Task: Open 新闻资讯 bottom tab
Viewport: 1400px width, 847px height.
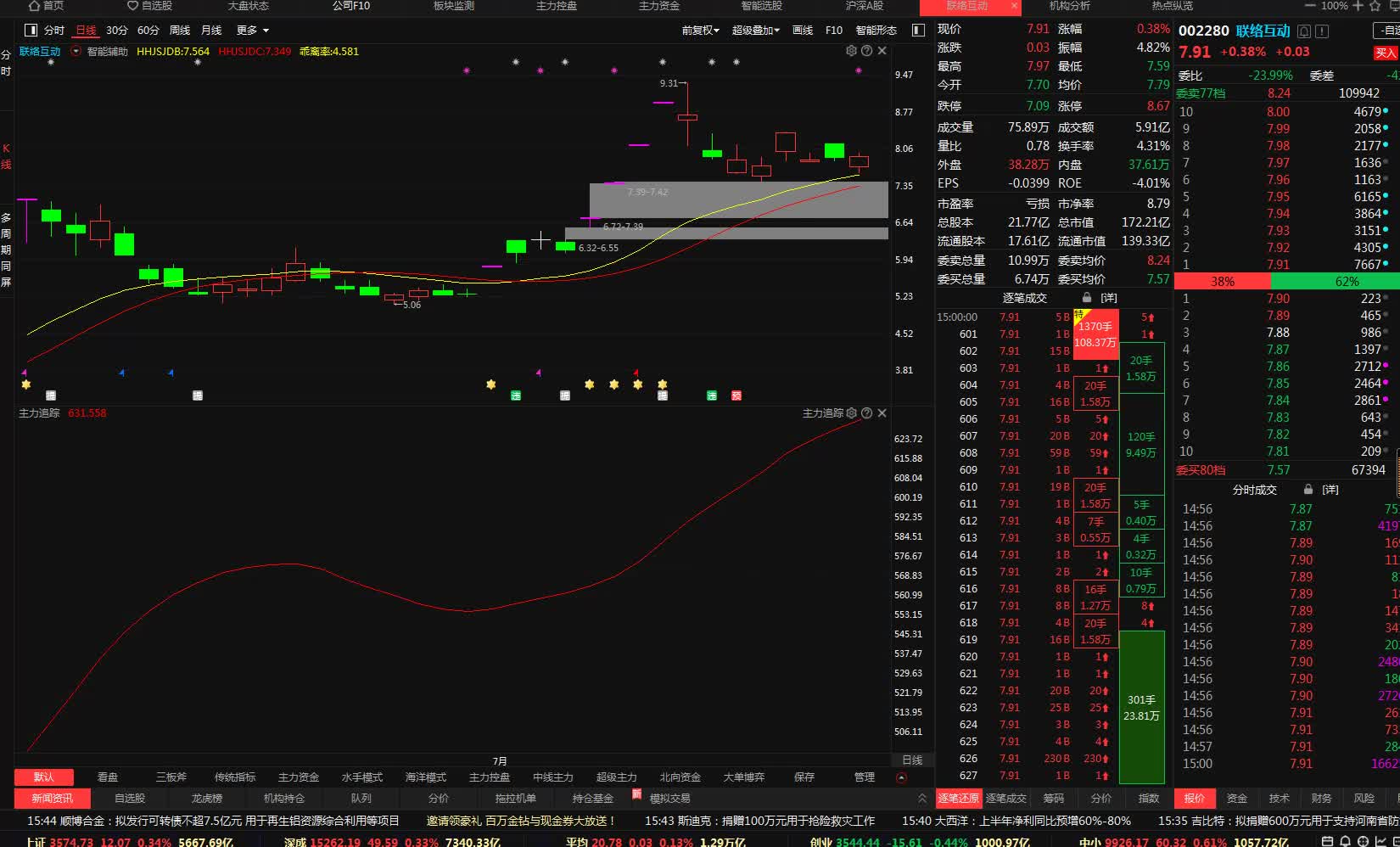Action: click(x=53, y=799)
